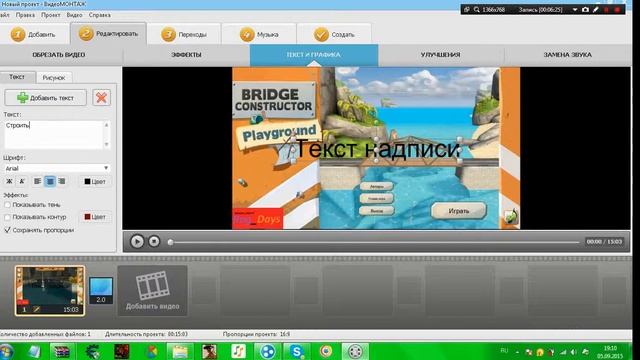Play the video preview
The width and height of the screenshot is (640, 360).
click(137, 242)
